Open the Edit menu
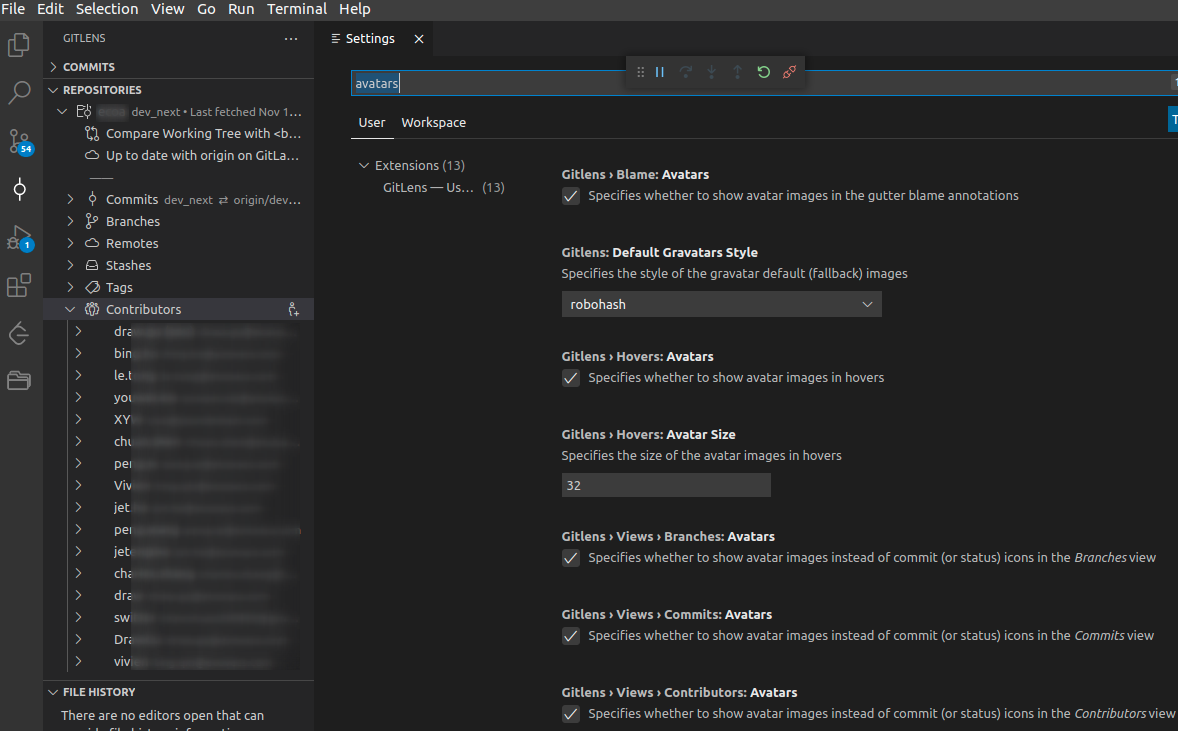Screen dimensions: 1178x731 click(x=50, y=9)
